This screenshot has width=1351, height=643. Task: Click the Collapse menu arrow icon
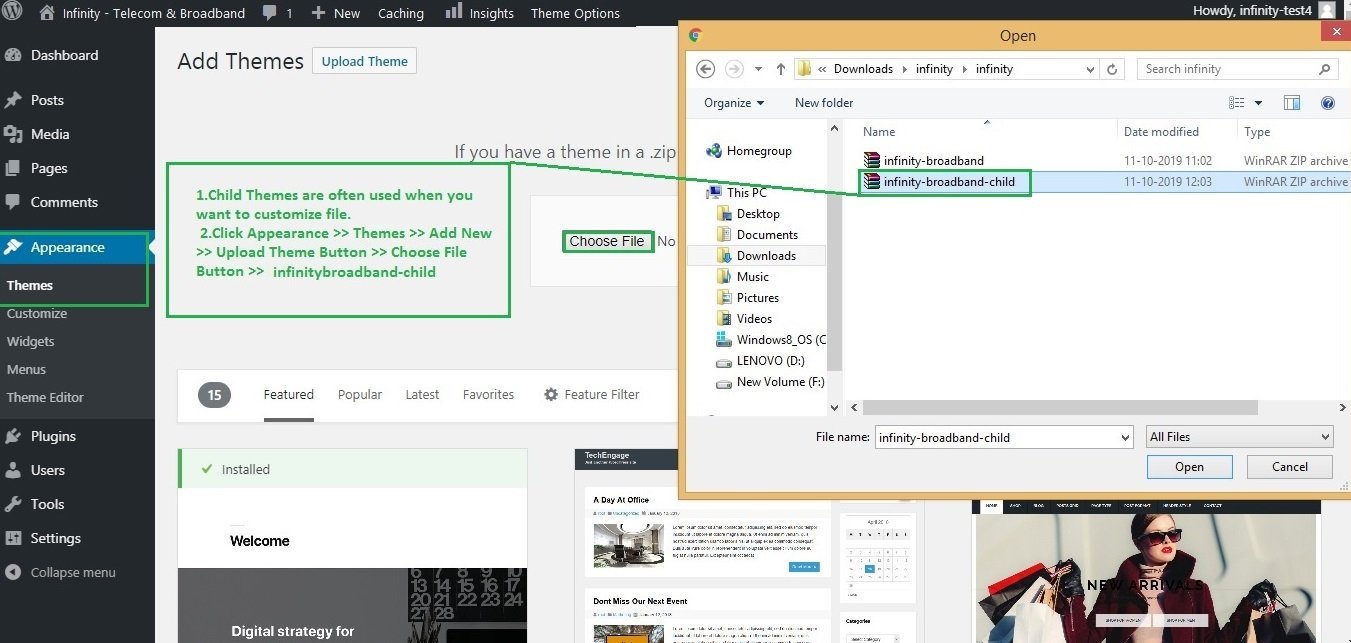(13, 573)
